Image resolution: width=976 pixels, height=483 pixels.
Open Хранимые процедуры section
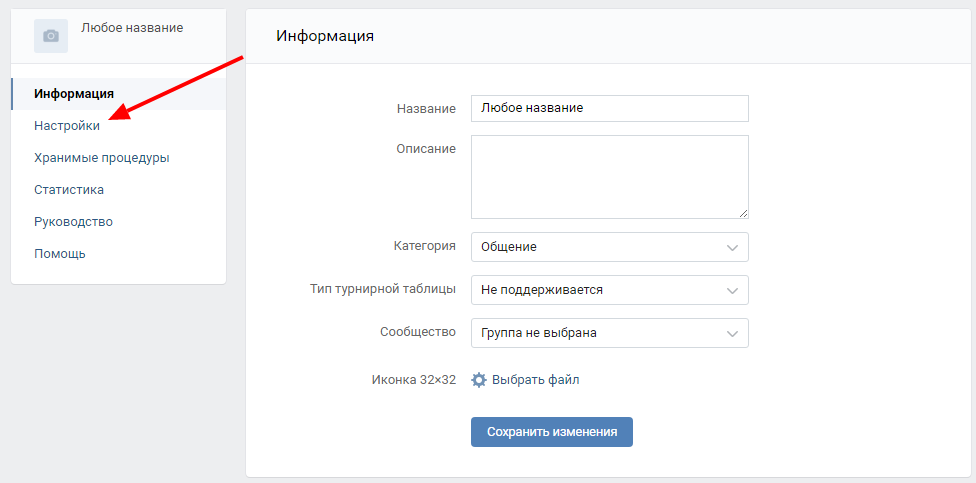(x=101, y=158)
